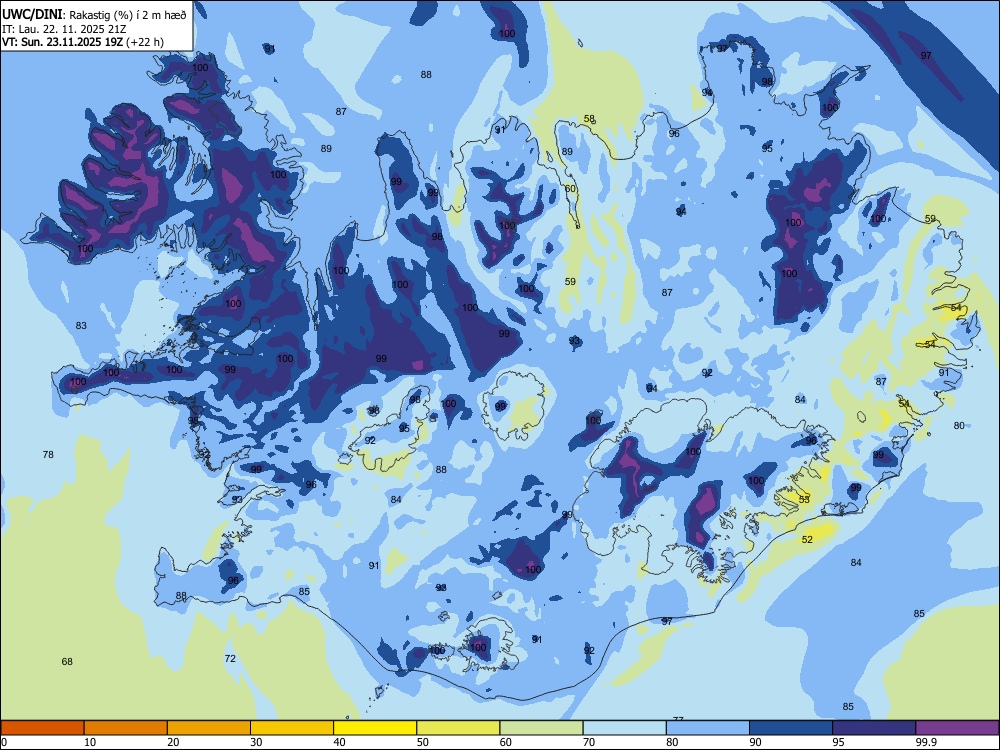
Task: Click the color scale tick label '20'
Action: point(173,742)
